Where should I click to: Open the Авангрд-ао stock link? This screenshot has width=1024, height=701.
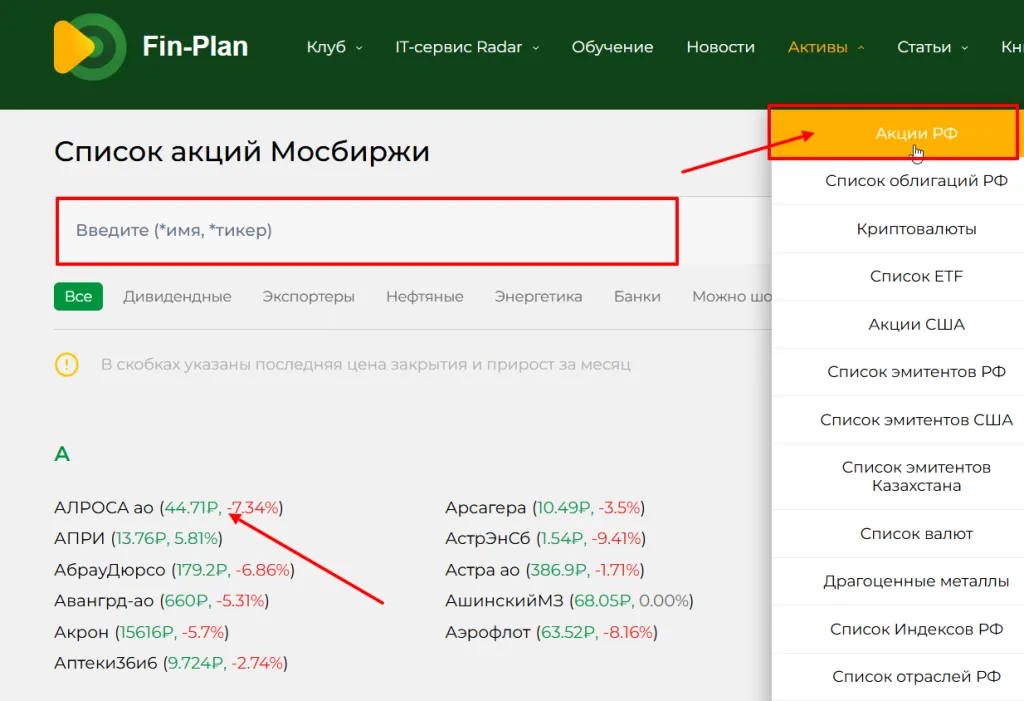(104, 600)
